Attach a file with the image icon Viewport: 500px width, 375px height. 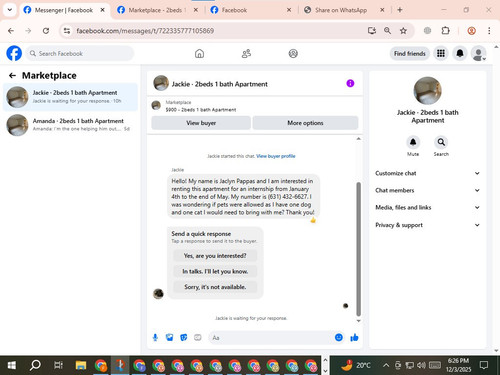(170, 338)
